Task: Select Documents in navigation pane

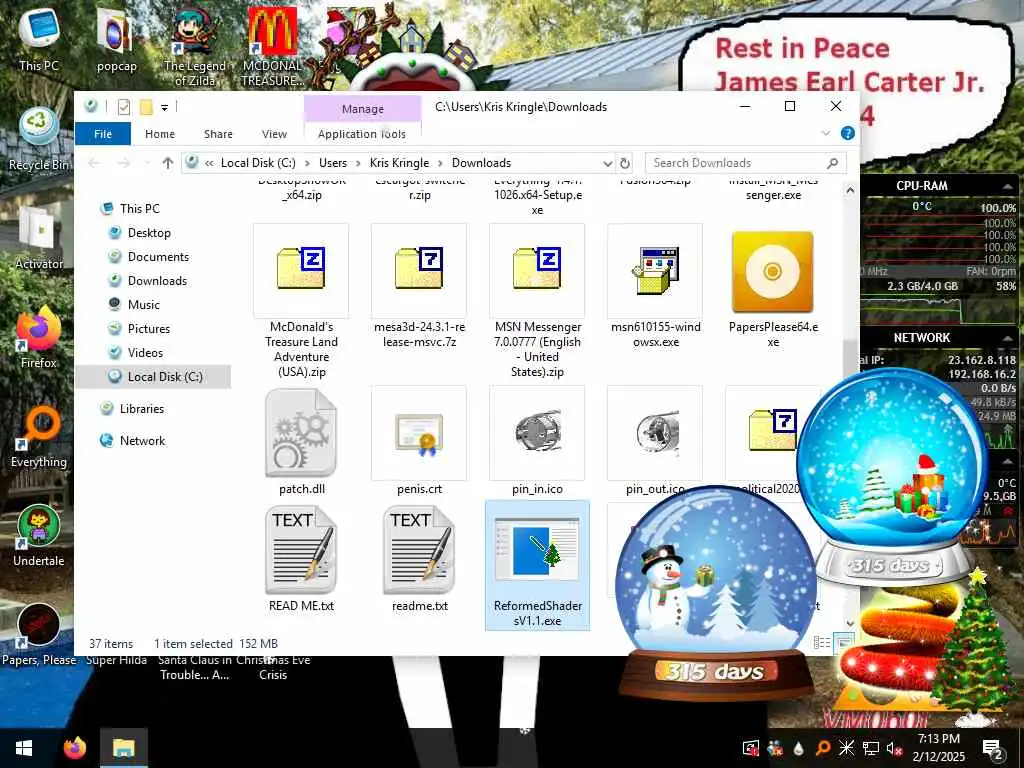Action: pos(158,257)
